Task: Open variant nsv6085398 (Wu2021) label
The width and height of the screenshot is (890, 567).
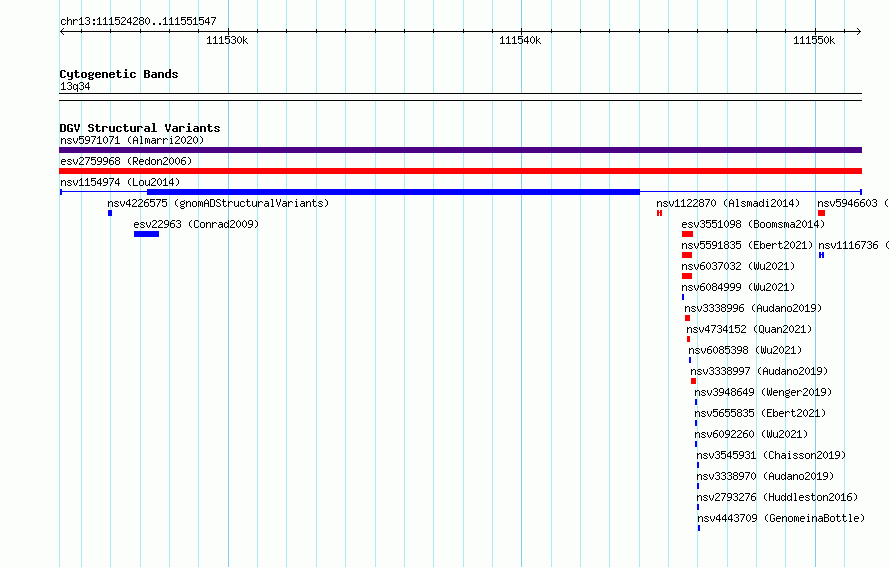Action: click(745, 350)
